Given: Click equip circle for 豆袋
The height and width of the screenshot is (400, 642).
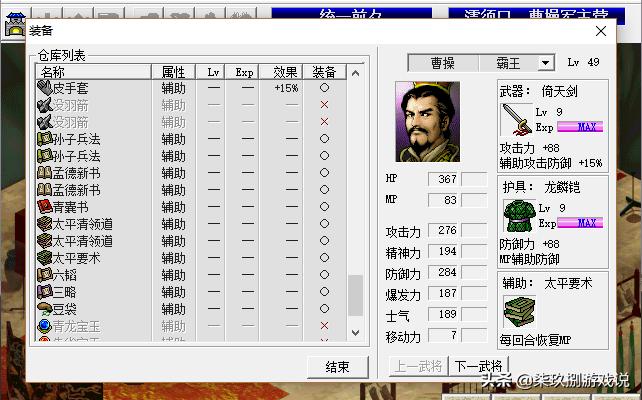Looking at the screenshot, I should click(324, 309).
